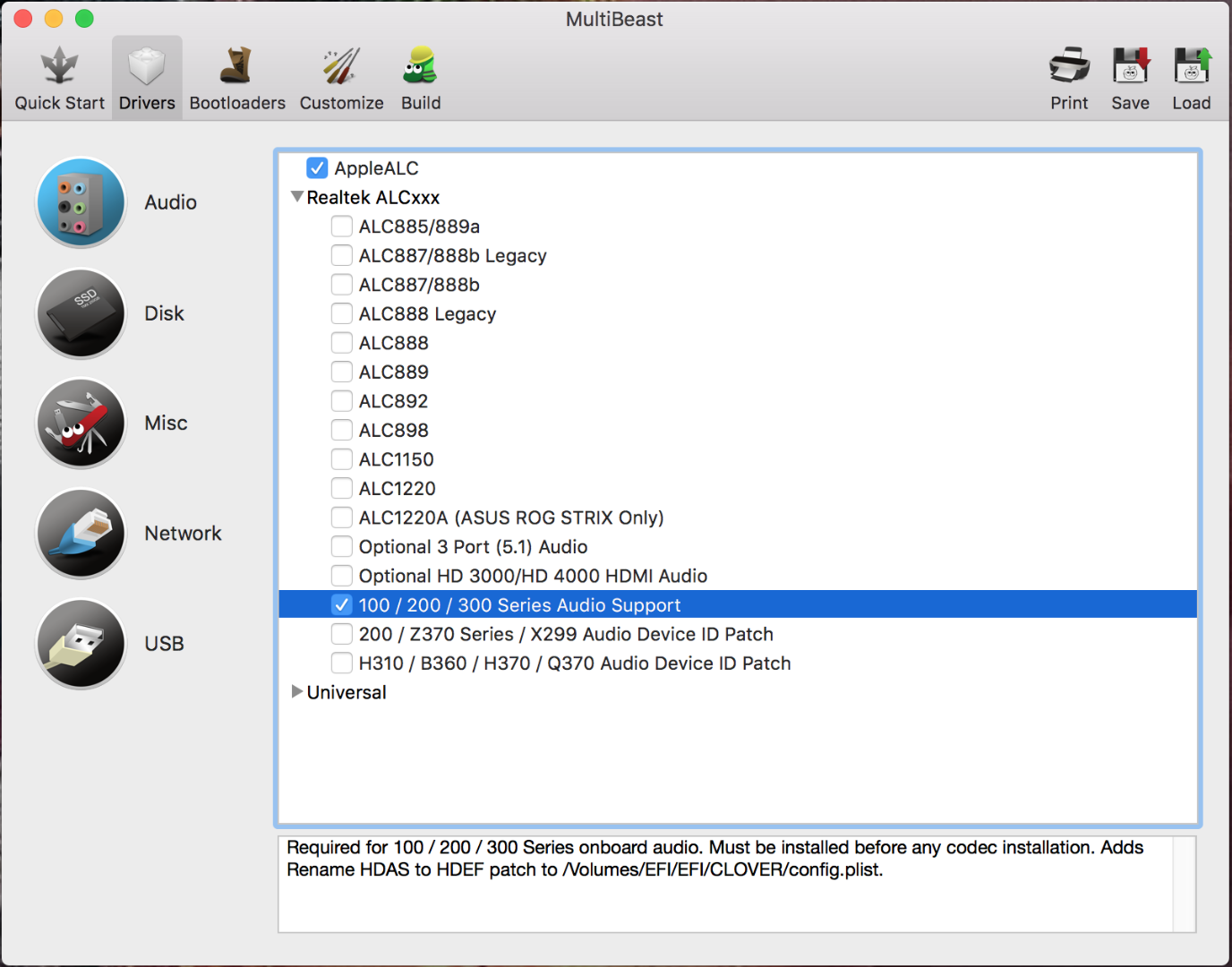Check Optional HD 3000/HD 4000 HDMI Audio
Image resolution: width=1232 pixels, height=967 pixels.
(x=341, y=576)
